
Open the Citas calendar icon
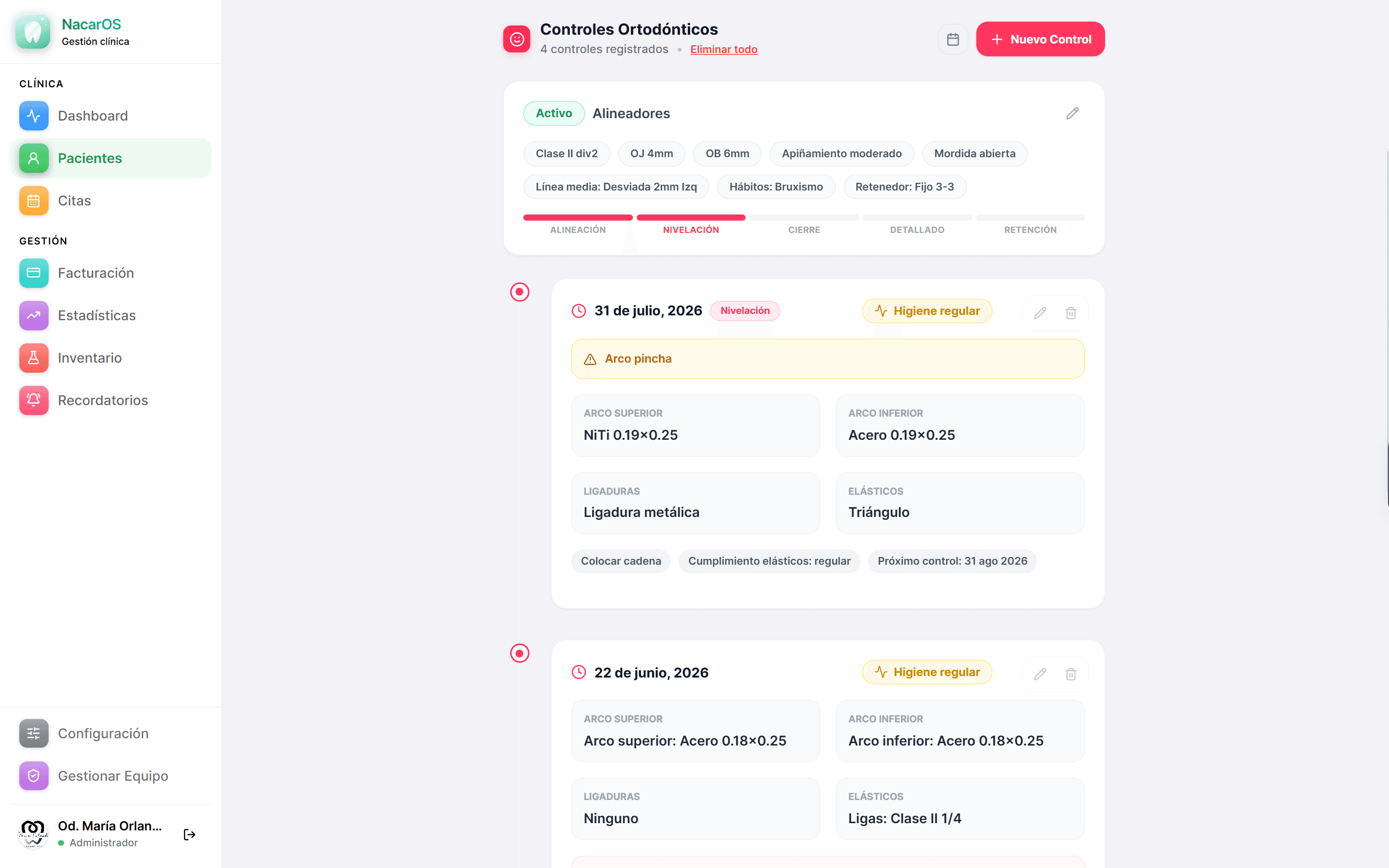coord(33,201)
